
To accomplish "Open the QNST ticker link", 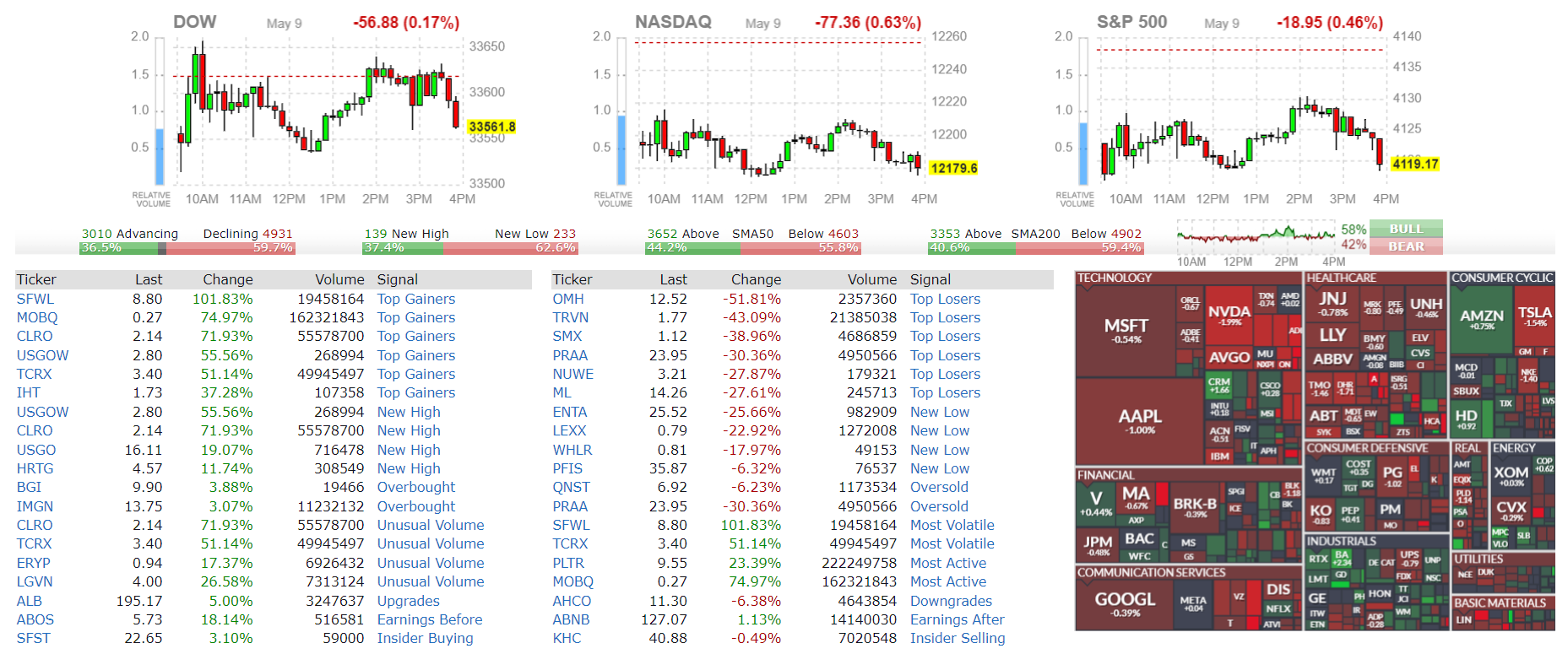I will [x=572, y=487].
